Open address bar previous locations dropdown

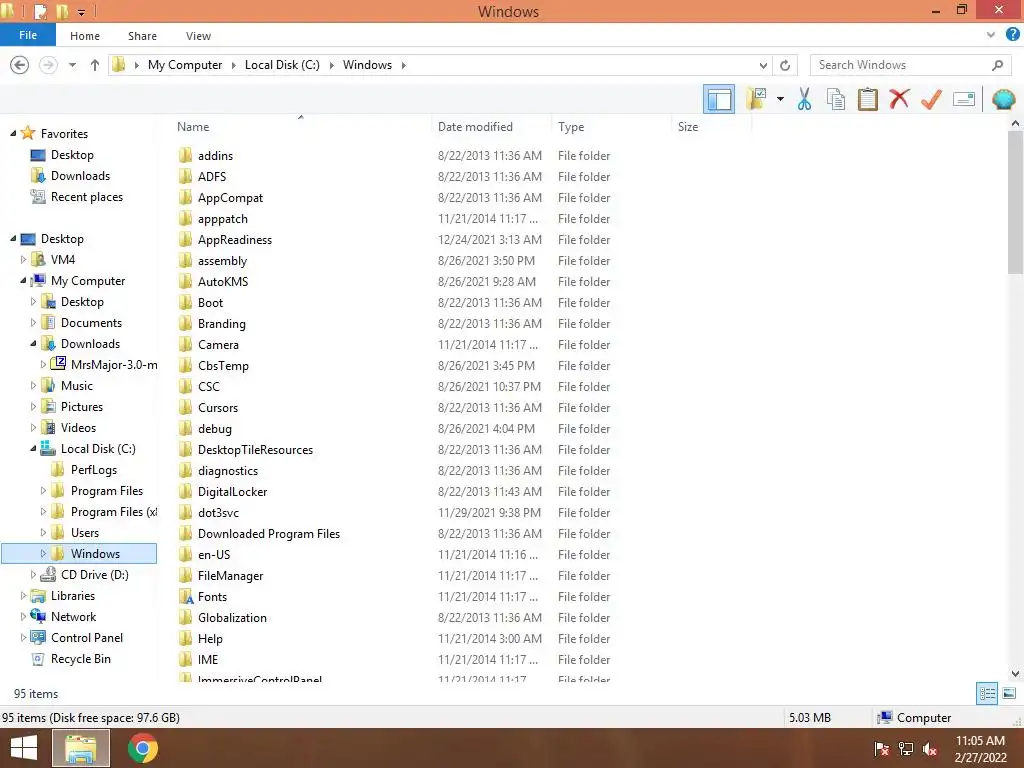click(x=763, y=65)
